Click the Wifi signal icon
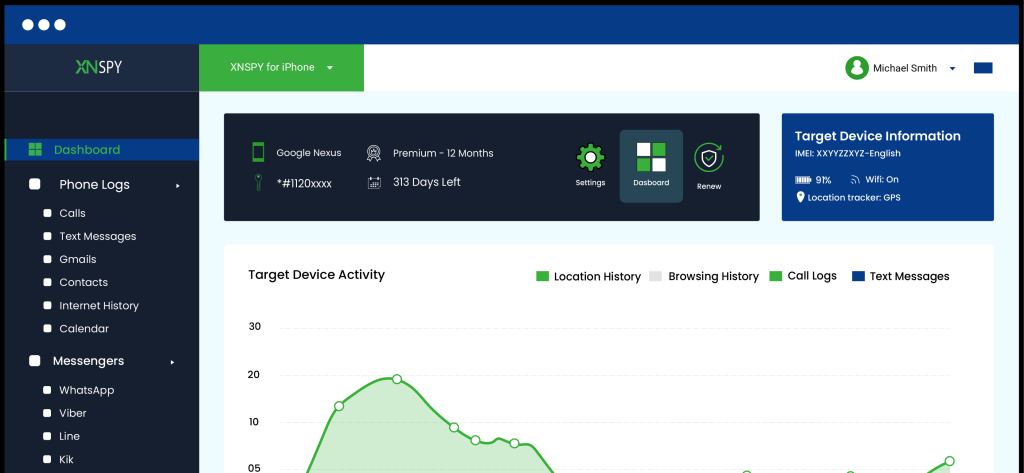This screenshot has width=1024, height=473. point(855,180)
